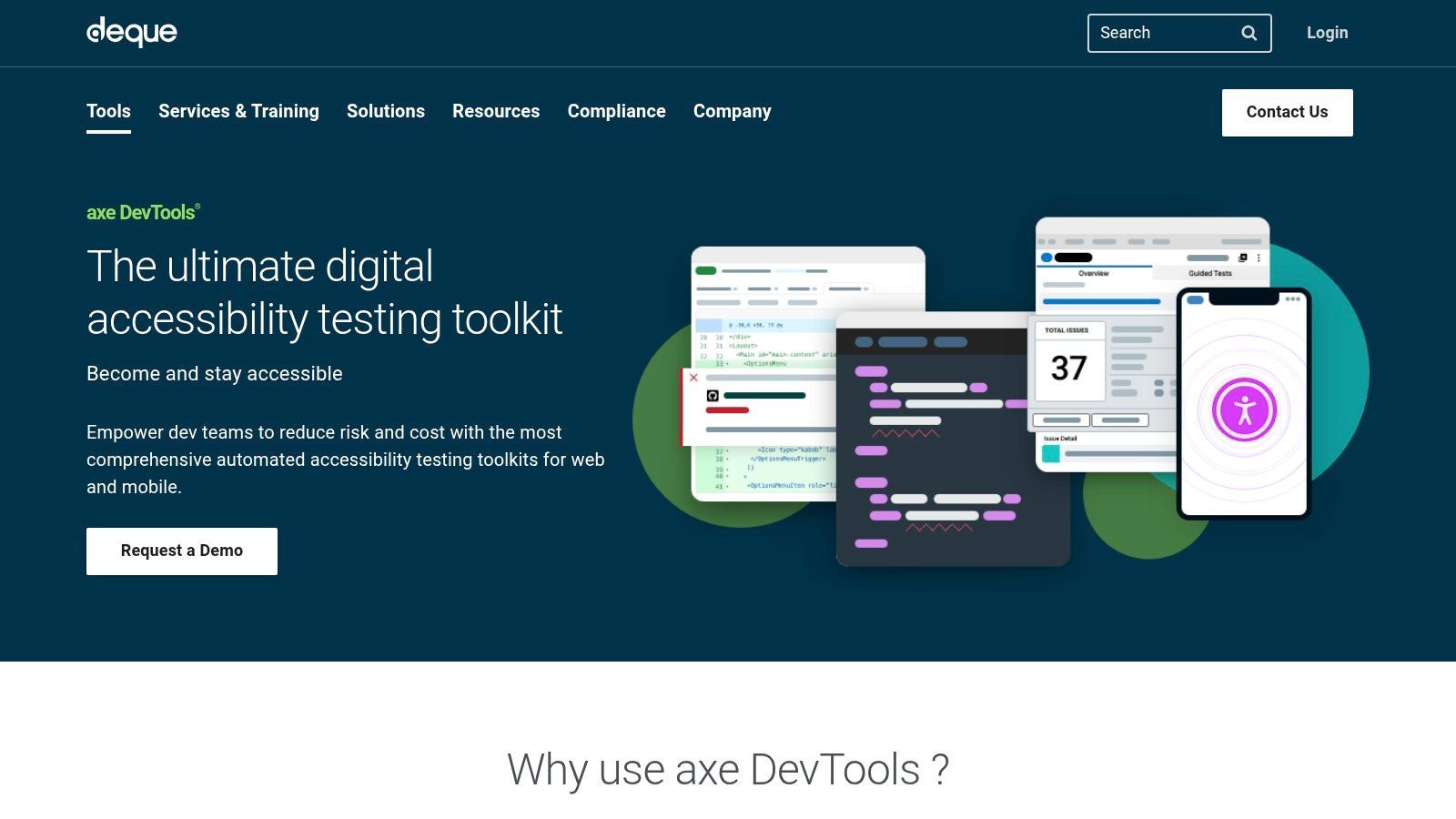Open the Company menu
The image size is (1456, 819).
point(732,111)
